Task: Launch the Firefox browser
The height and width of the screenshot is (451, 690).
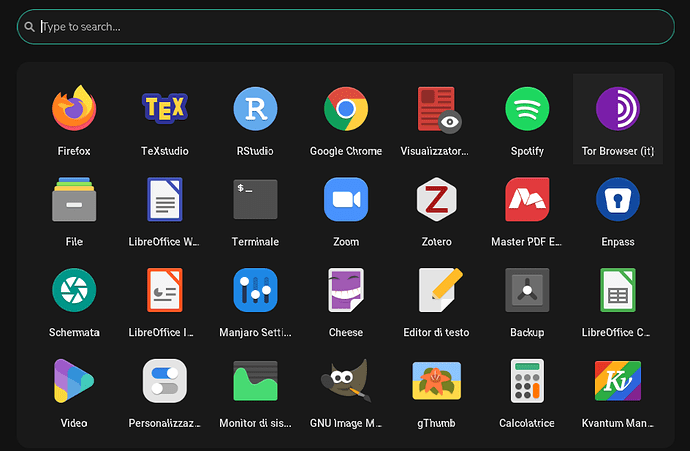Action: click(74, 108)
